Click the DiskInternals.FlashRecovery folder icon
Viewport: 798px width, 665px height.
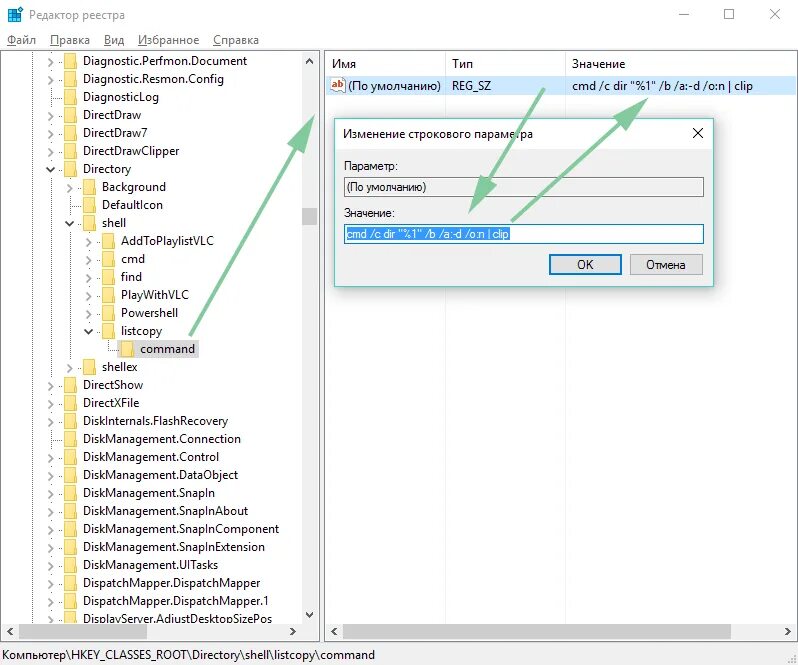point(71,421)
